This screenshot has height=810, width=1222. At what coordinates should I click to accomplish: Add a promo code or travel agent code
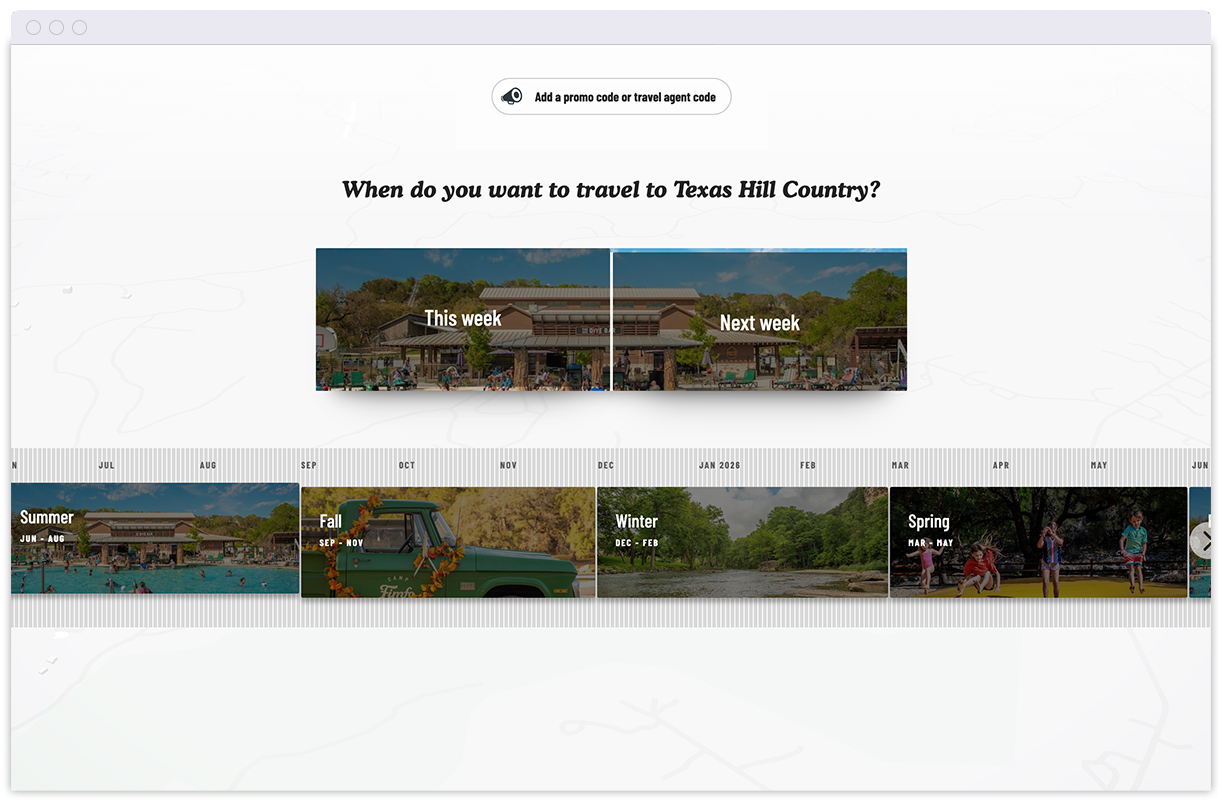click(x=624, y=97)
